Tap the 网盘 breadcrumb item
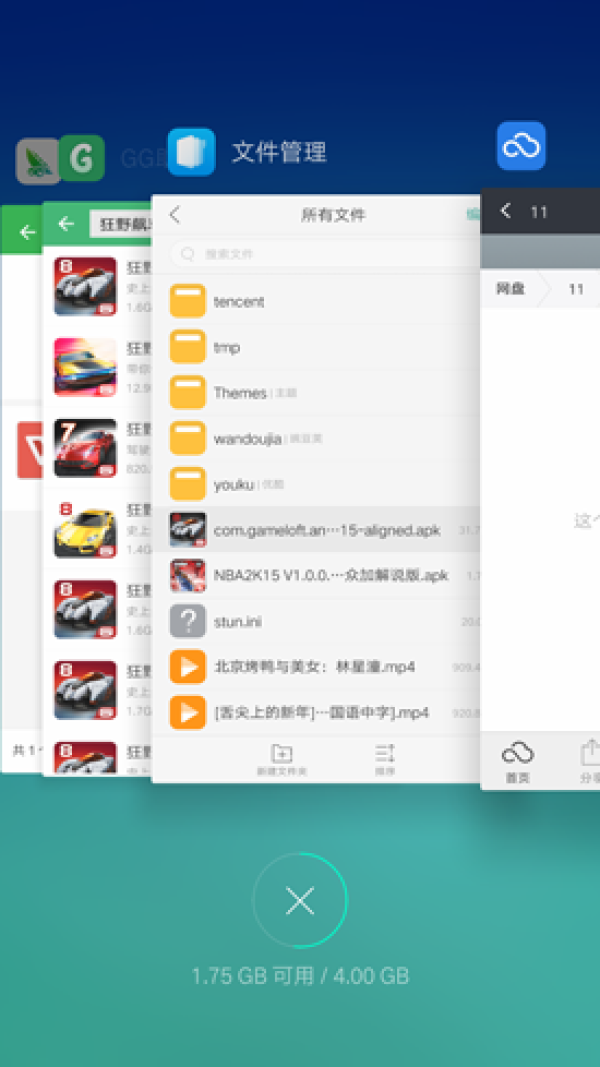 (510, 289)
